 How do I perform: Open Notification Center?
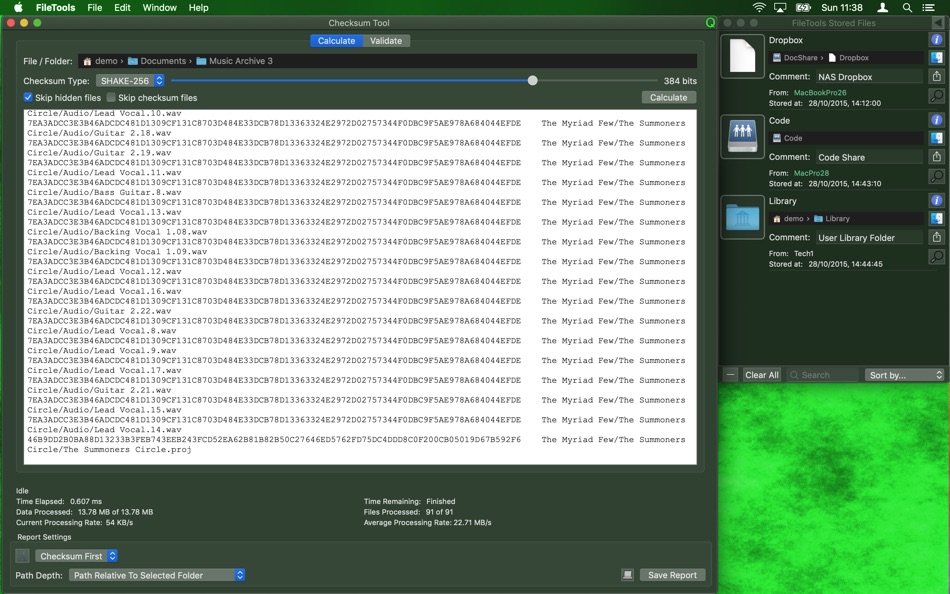(928, 7)
